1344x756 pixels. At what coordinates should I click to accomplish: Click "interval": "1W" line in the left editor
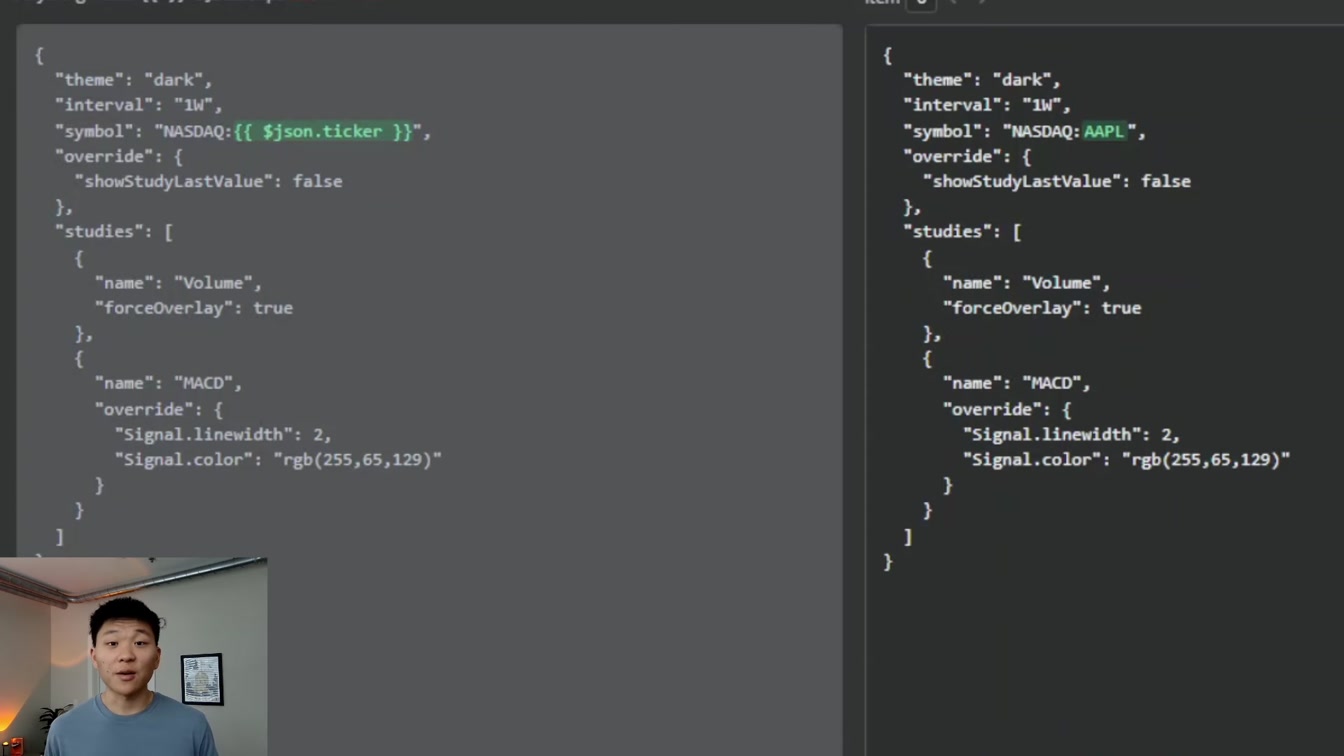tap(139, 105)
